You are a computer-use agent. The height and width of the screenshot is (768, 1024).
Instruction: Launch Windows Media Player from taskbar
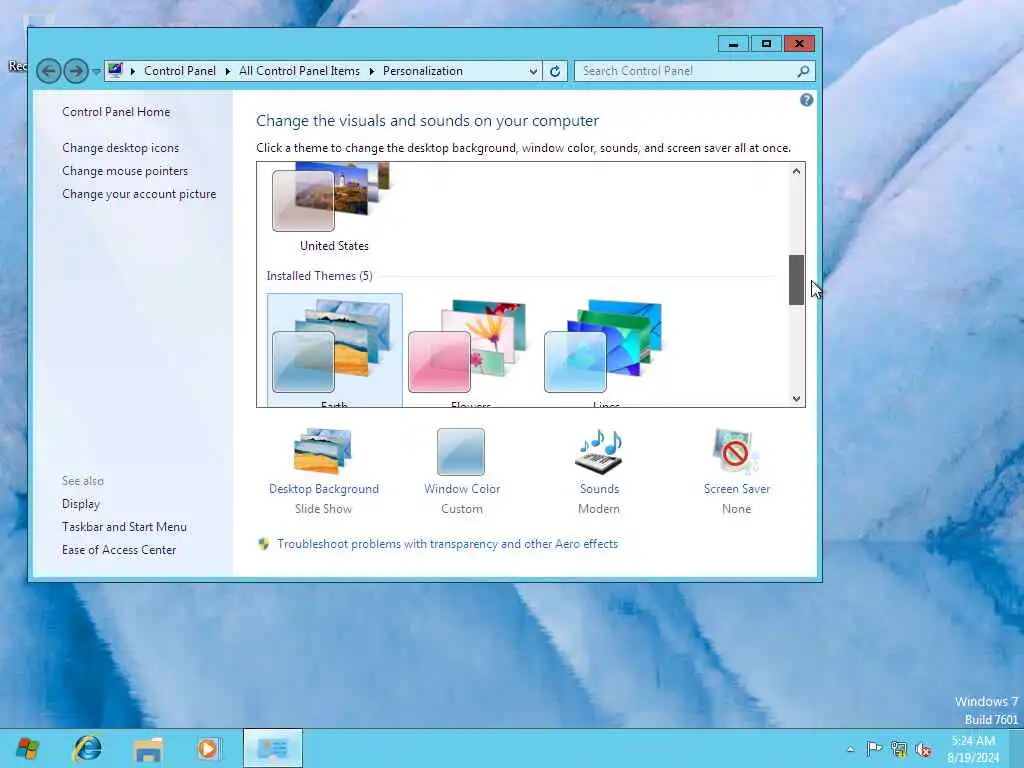click(x=208, y=748)
